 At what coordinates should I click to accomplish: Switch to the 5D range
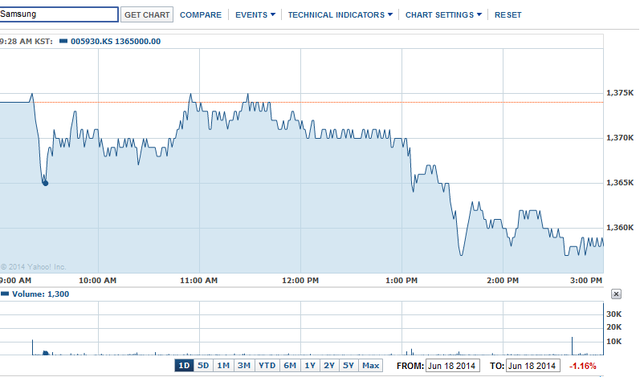(203, 366)
